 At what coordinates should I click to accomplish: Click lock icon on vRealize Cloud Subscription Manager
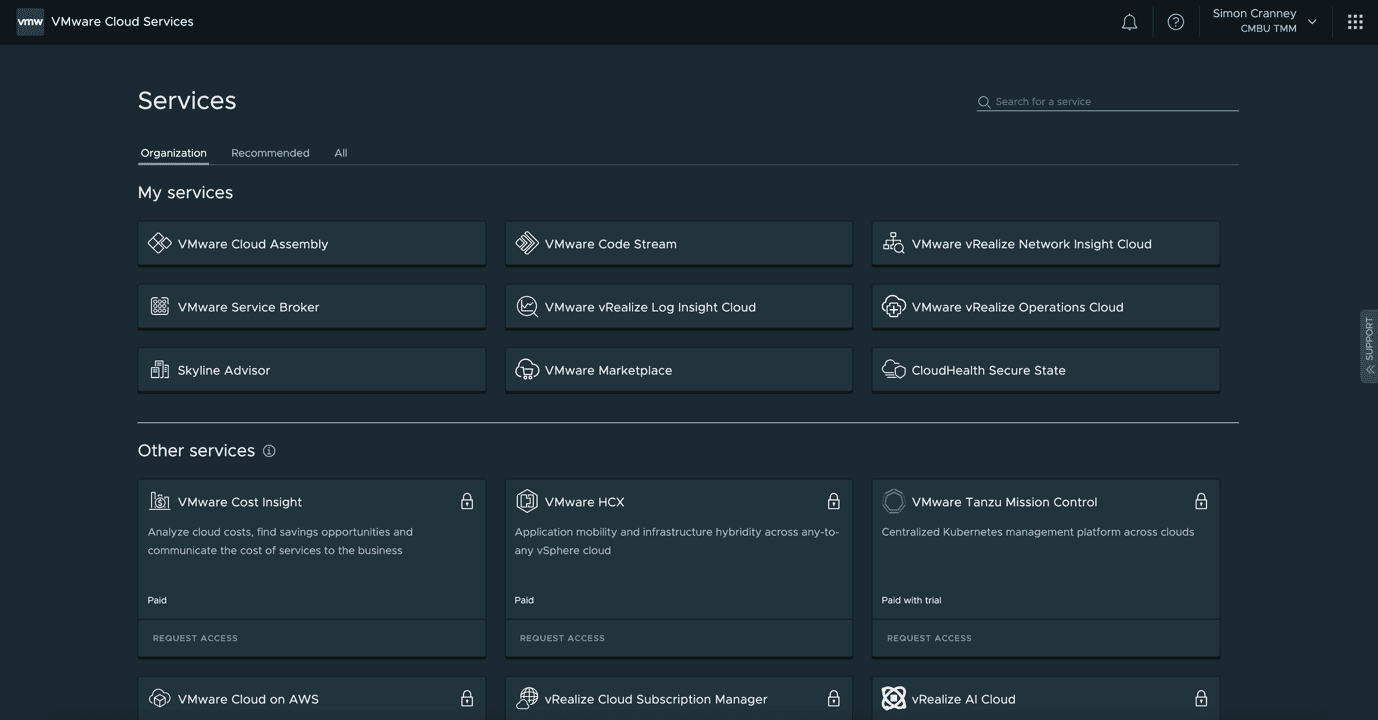coord(834,698)
